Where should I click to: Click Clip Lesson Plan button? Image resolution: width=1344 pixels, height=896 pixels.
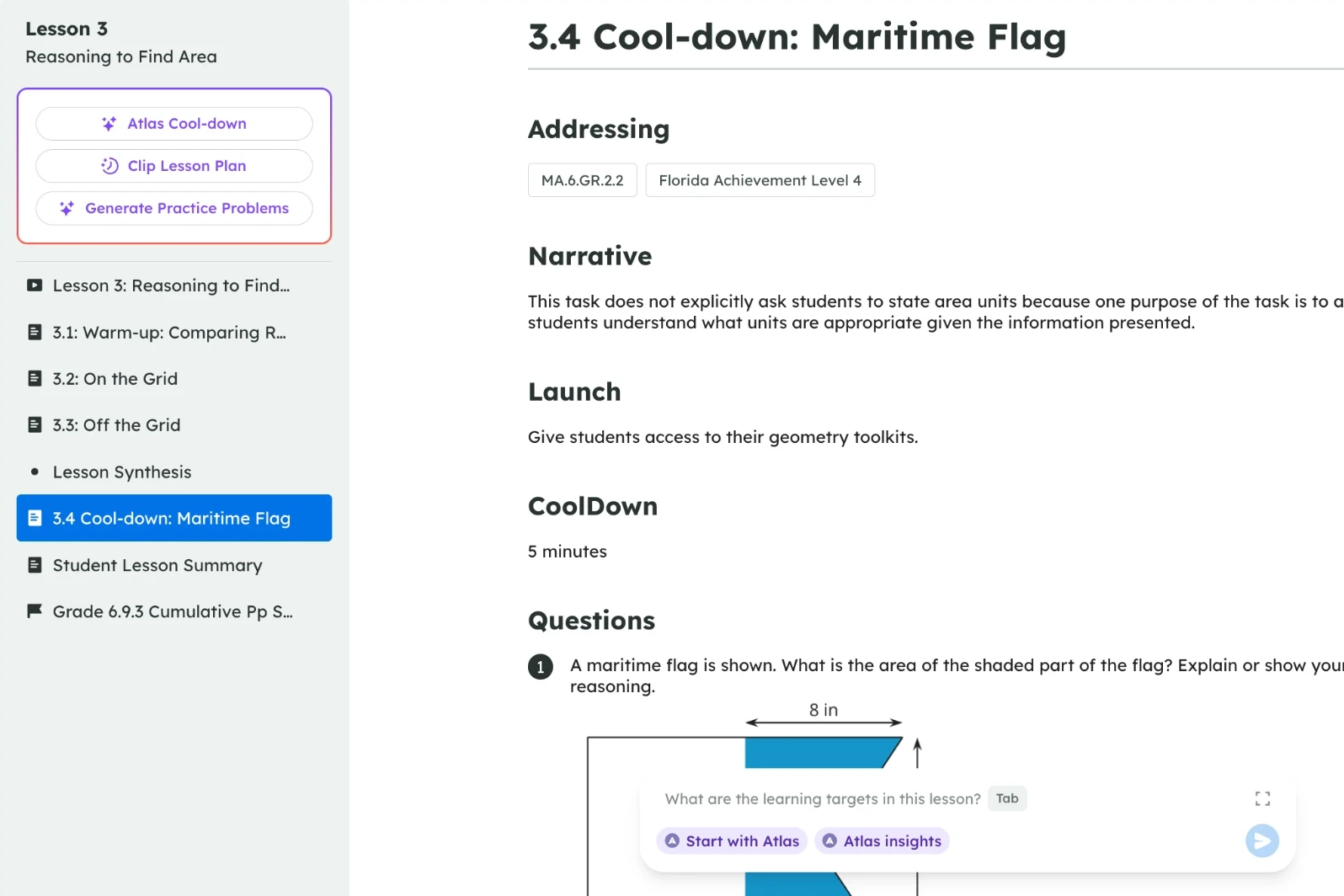174,166
